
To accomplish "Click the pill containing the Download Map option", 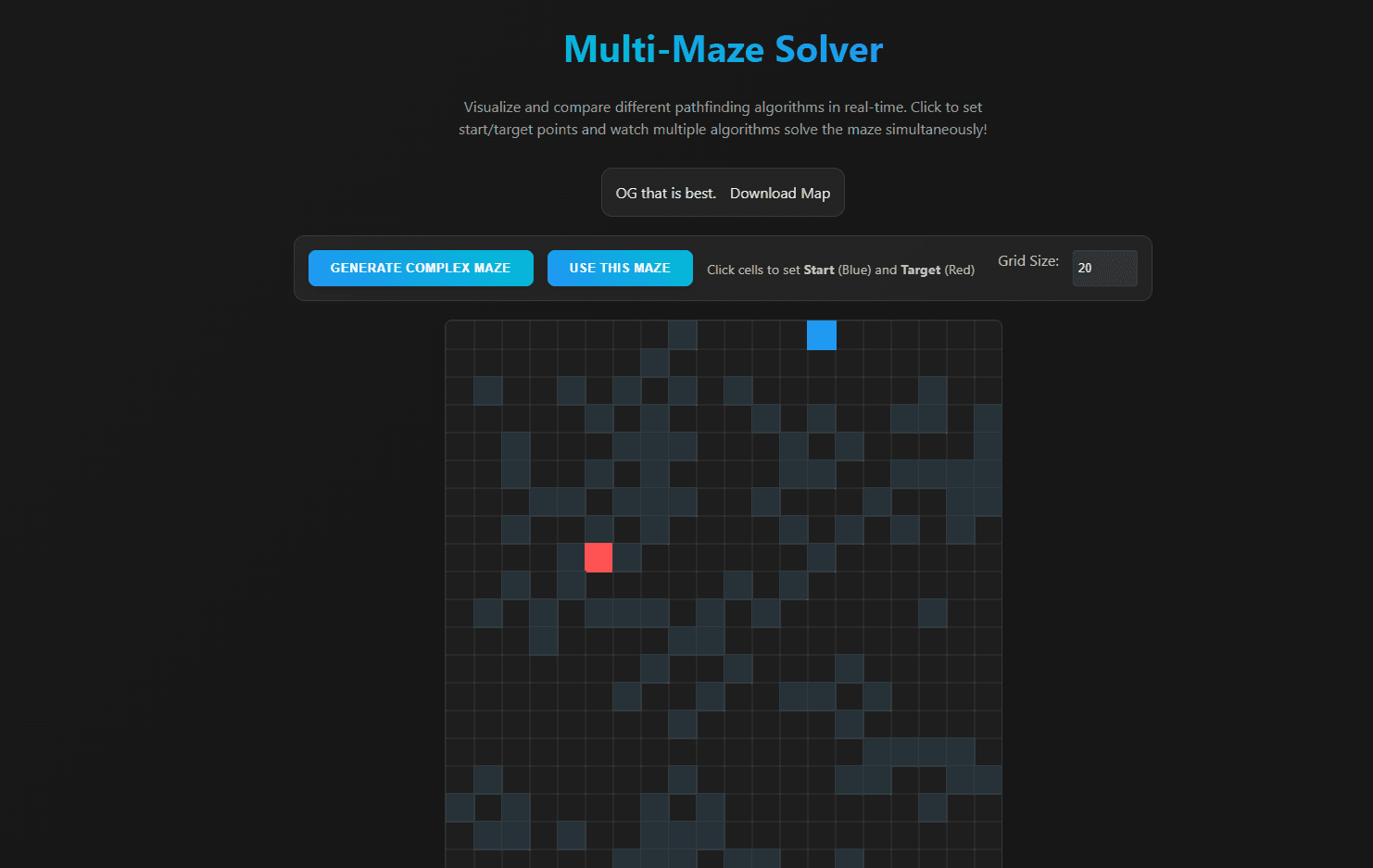I will click(723, 193).
